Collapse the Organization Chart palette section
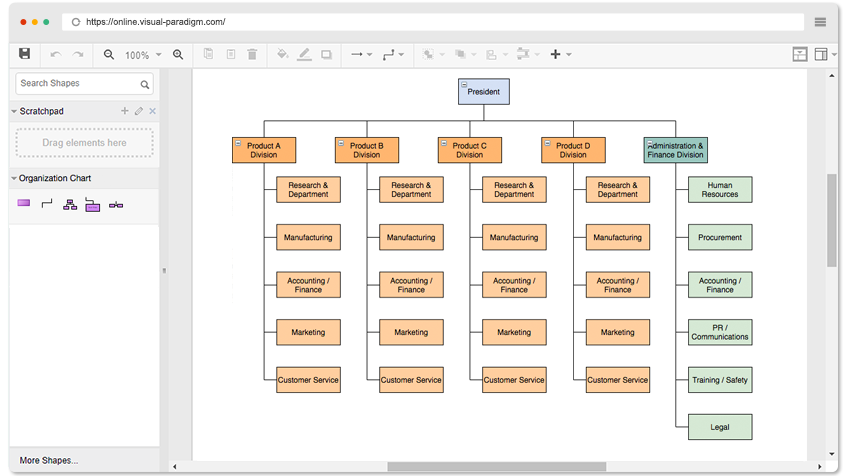This screenshot has width=848, height=476. [x=14, y=179]
